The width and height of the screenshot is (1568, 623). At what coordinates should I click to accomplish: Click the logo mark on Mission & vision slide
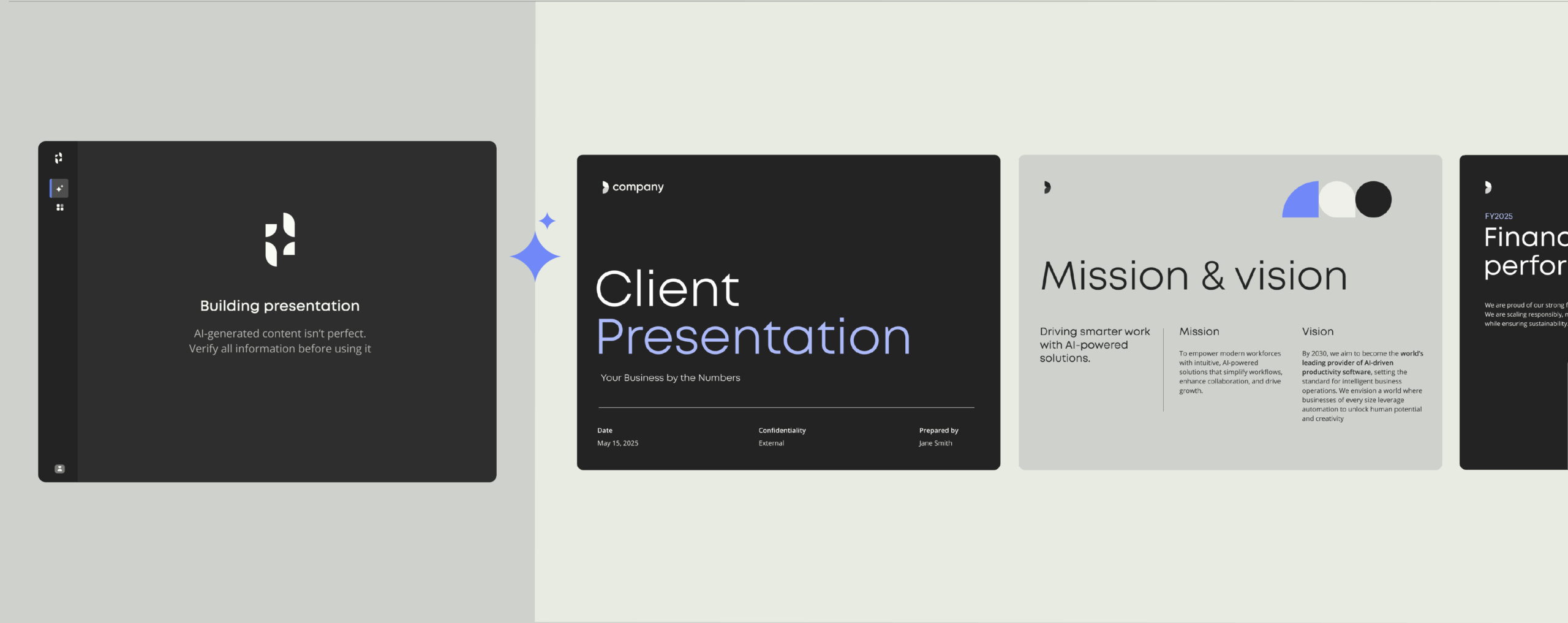[x=1047, y=187]
